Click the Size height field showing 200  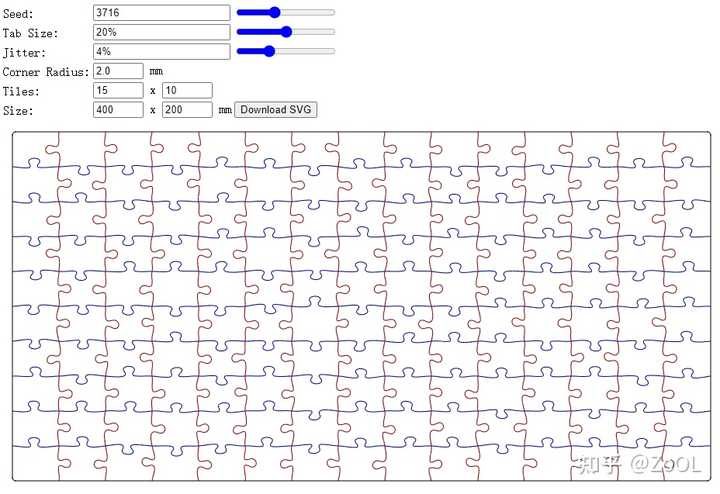(187, 109)
